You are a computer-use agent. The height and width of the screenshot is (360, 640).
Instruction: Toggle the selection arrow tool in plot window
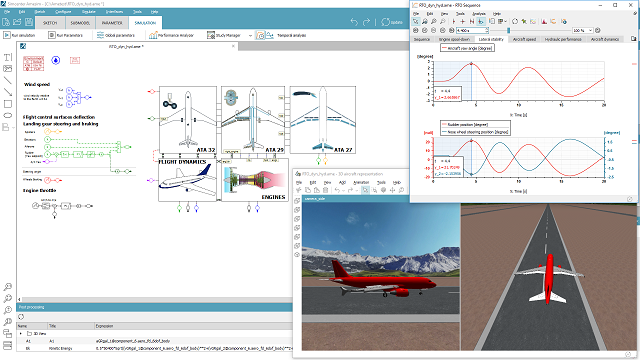point(416,21)
